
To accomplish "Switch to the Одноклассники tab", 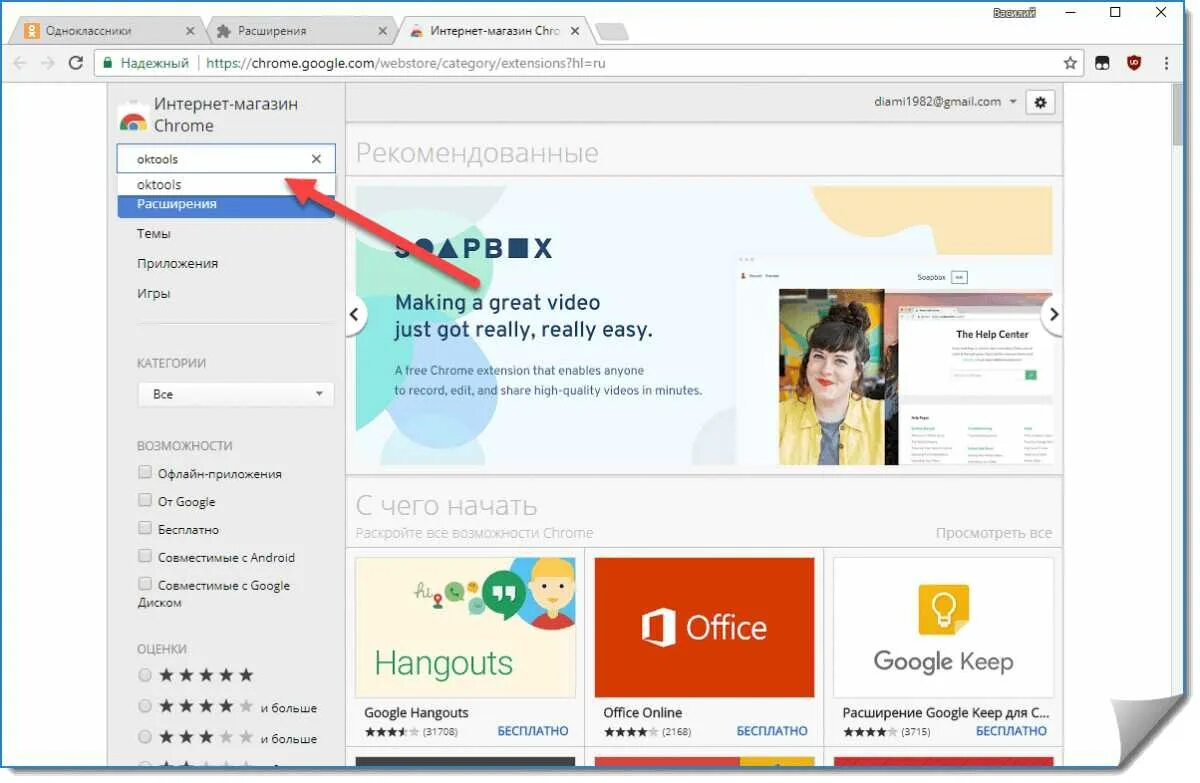I will click(x=106, y=31).
